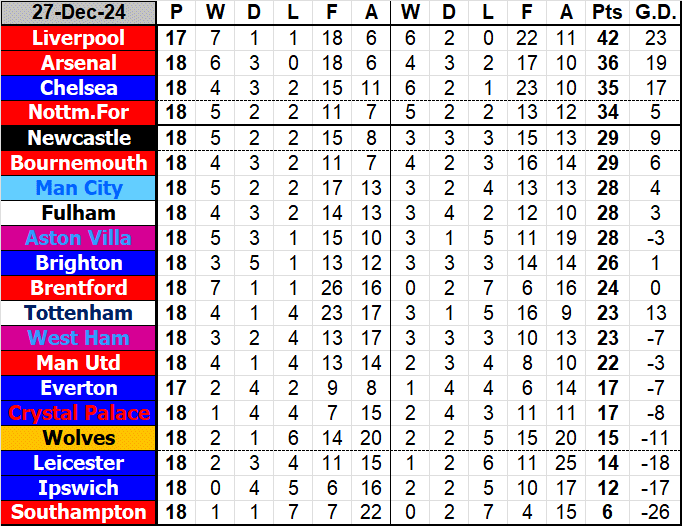Viewport: 682px width, 526px height.
Task: Click the Brighton team name cell
Action: tap(79, 263)
